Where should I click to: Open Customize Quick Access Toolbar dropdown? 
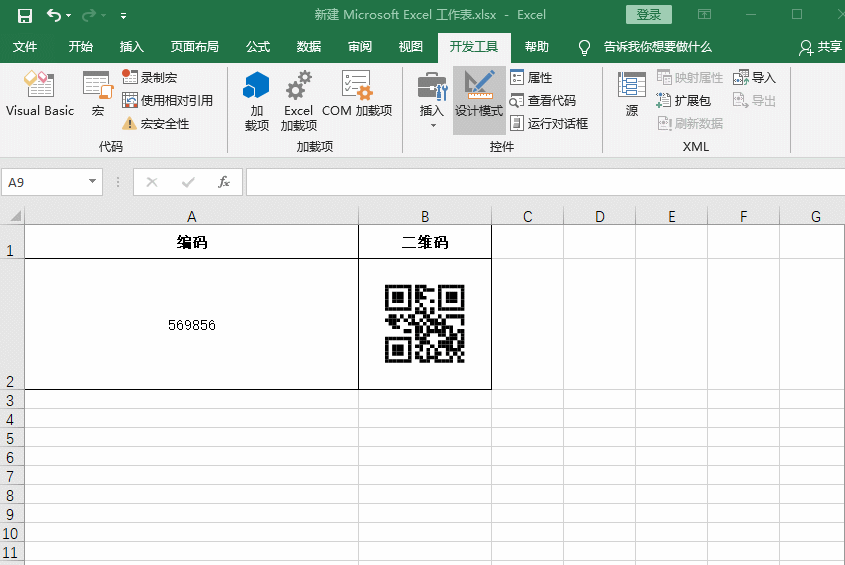click(x=123, y=16)
